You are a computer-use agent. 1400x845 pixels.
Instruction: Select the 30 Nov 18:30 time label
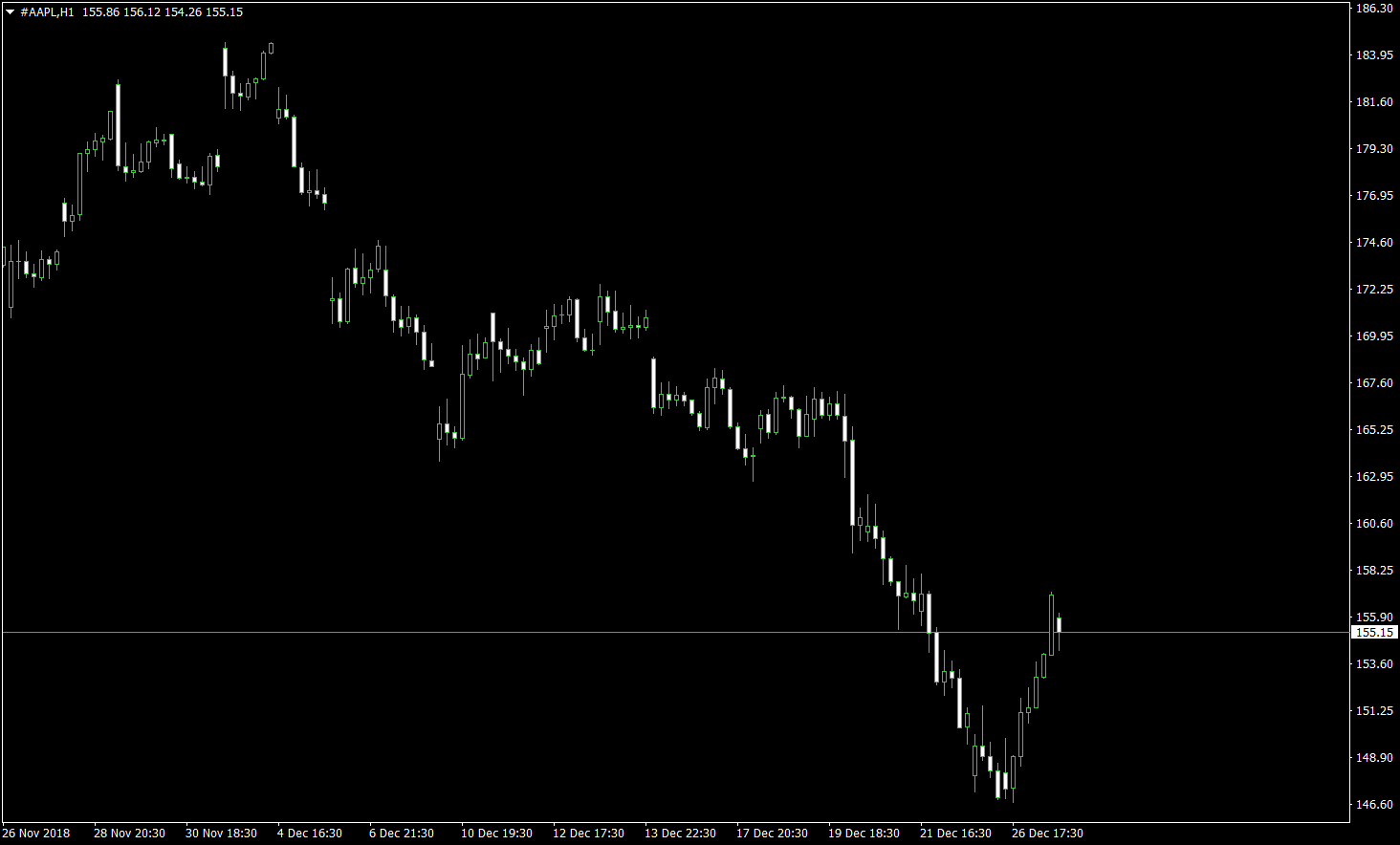221,834
